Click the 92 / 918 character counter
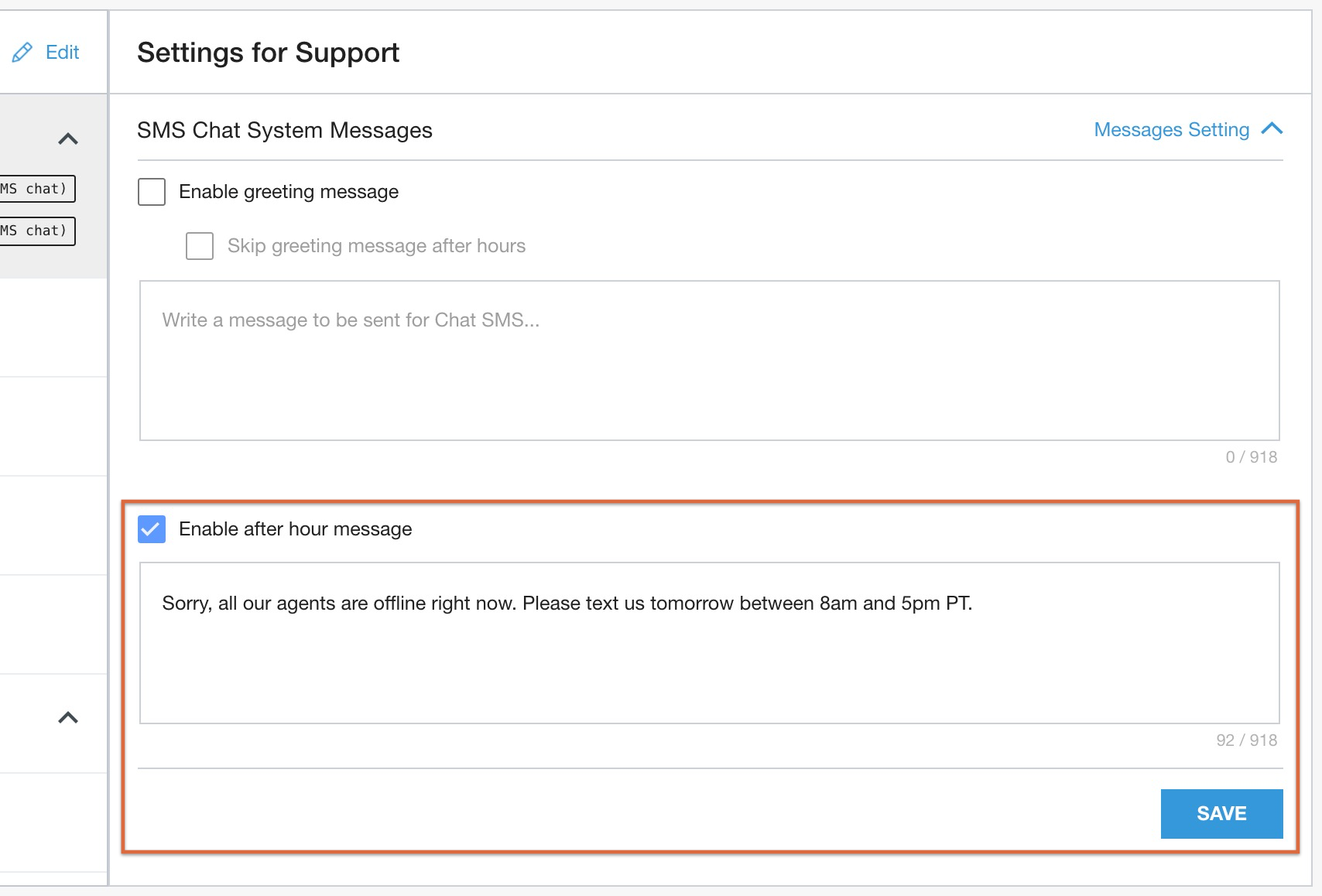 (1246, 740)
